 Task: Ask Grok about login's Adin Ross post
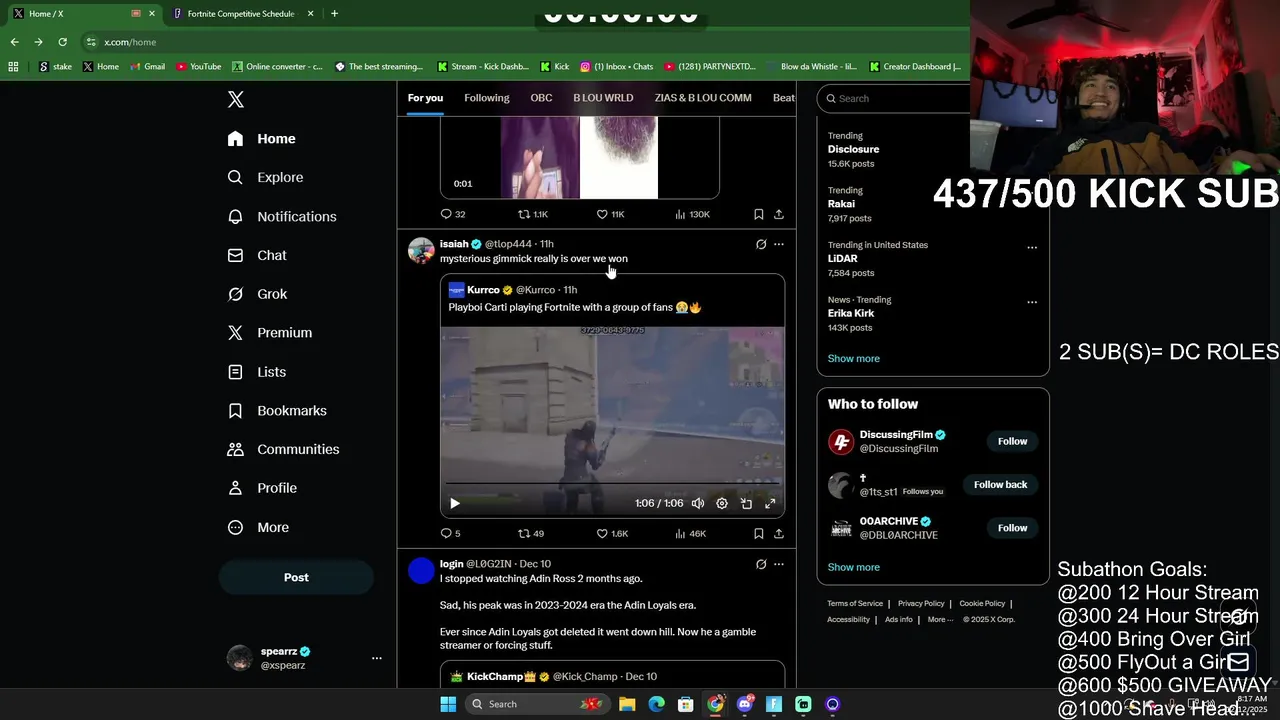point(761,564)
